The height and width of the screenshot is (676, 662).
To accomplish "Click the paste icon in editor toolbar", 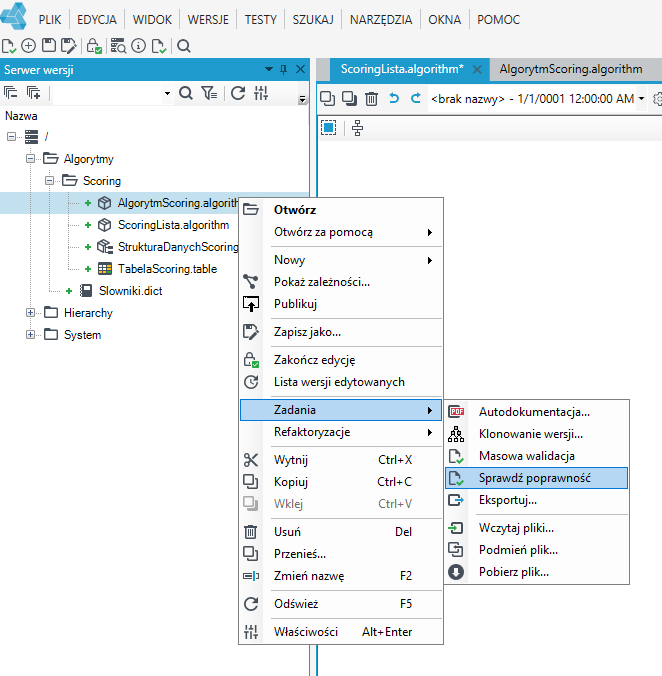I will tap(349, 98).
